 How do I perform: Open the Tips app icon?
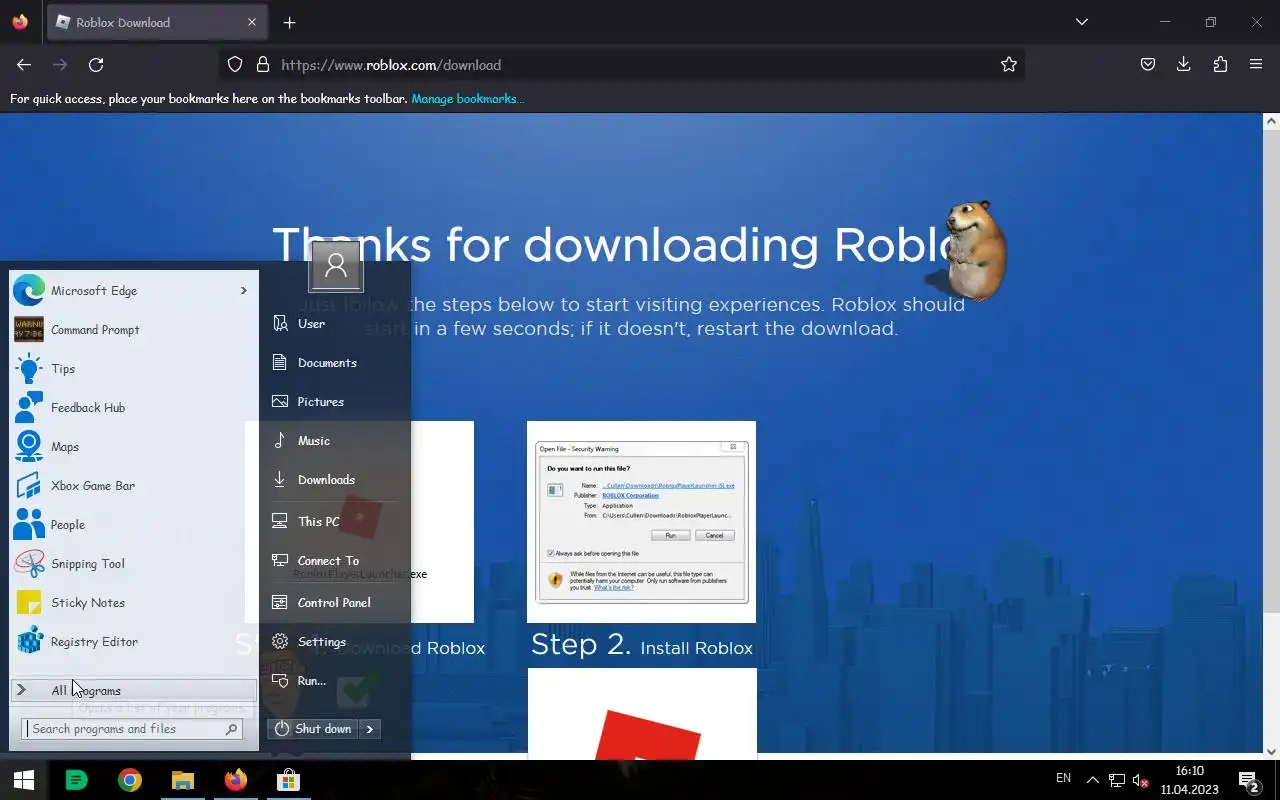(x=29, y=369)
